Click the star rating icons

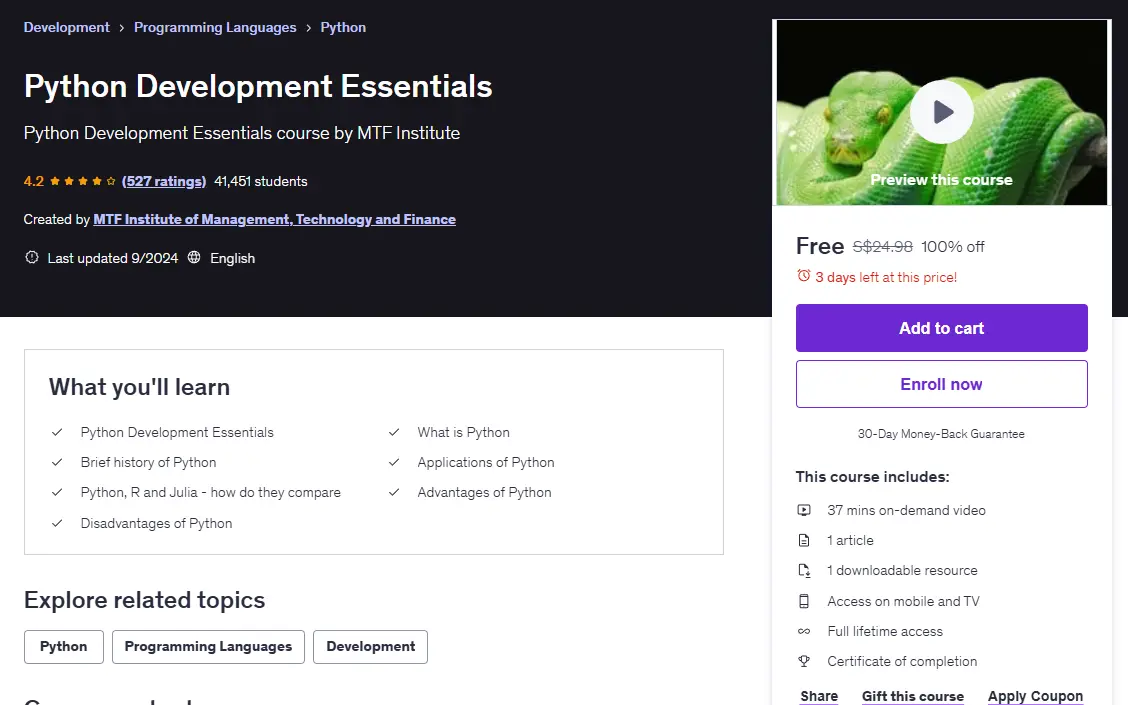point(83,181)
